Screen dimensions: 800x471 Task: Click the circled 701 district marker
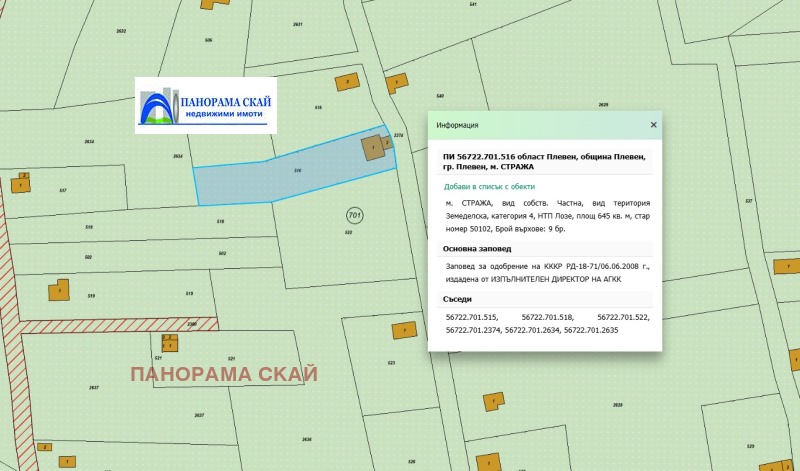click(x=354, y=215)
